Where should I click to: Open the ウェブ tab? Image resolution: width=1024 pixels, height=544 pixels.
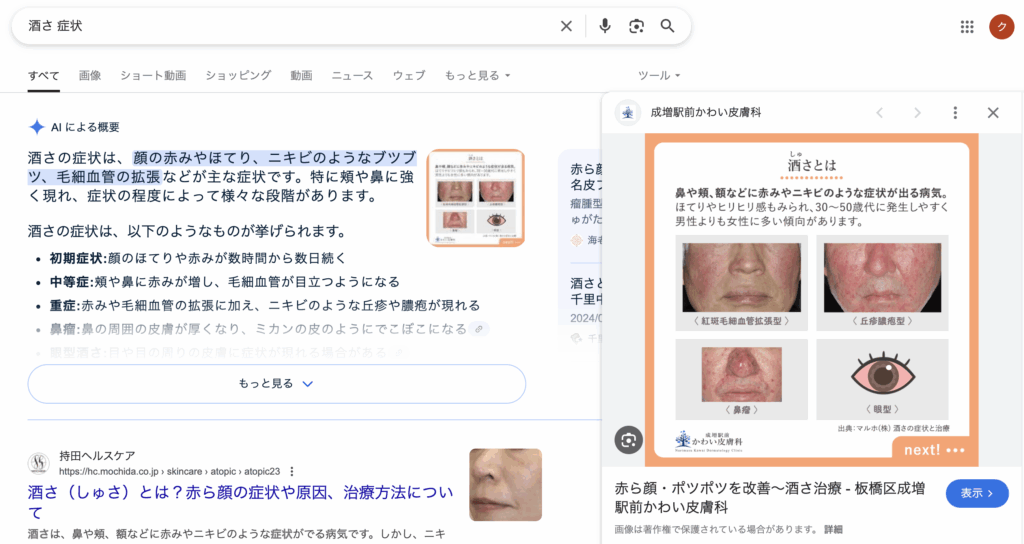tap(409, 76)
